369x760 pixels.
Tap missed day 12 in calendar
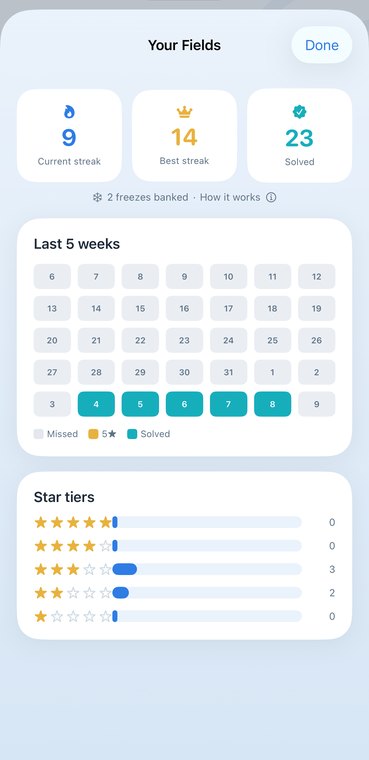[317, 277]
